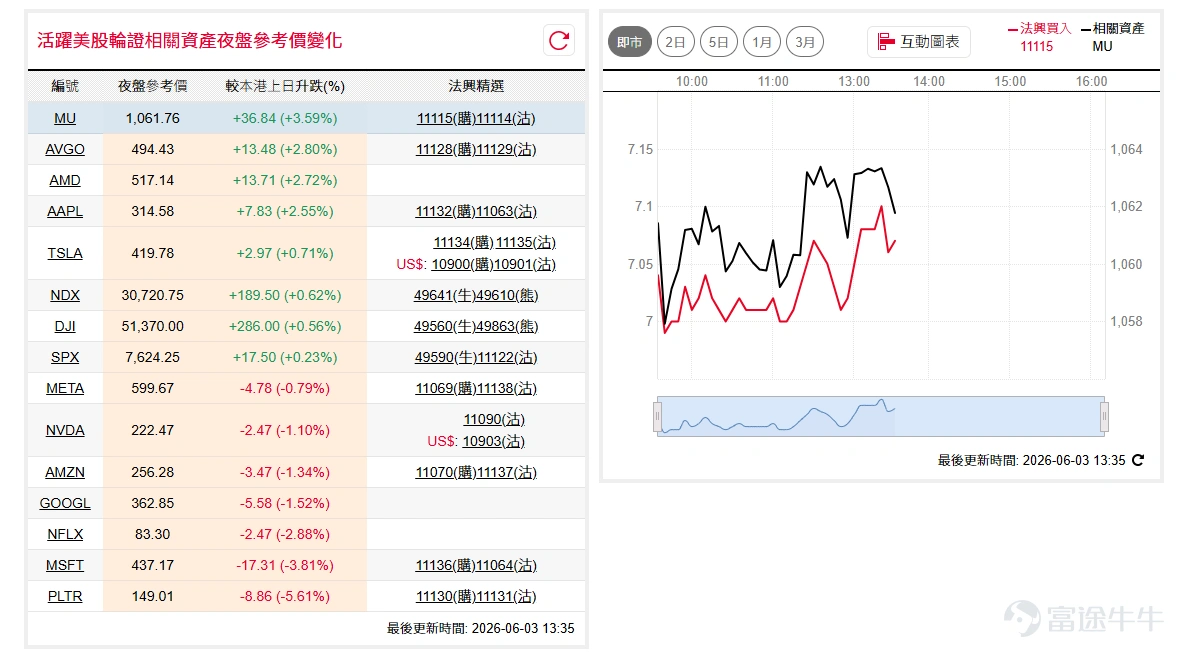1184x655 pixels.
Task: Toggle the 法興買入 11115 legend series
Action: (1040, 37)
